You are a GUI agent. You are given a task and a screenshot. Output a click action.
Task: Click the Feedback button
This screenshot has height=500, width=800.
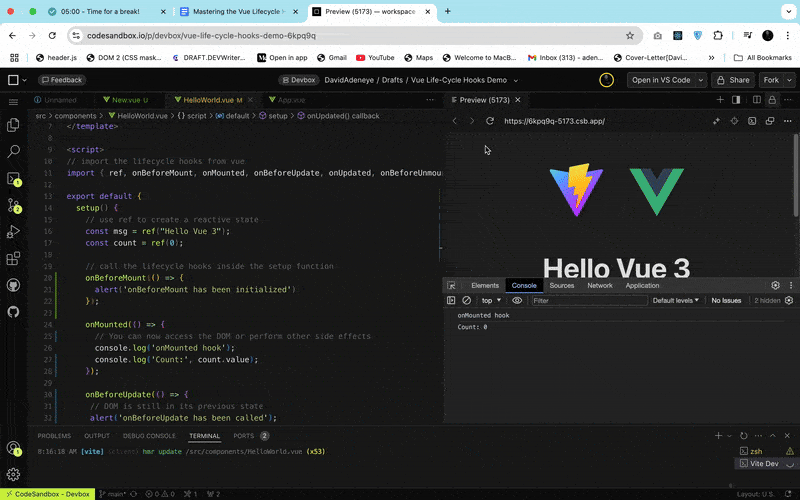pos(62,80)
